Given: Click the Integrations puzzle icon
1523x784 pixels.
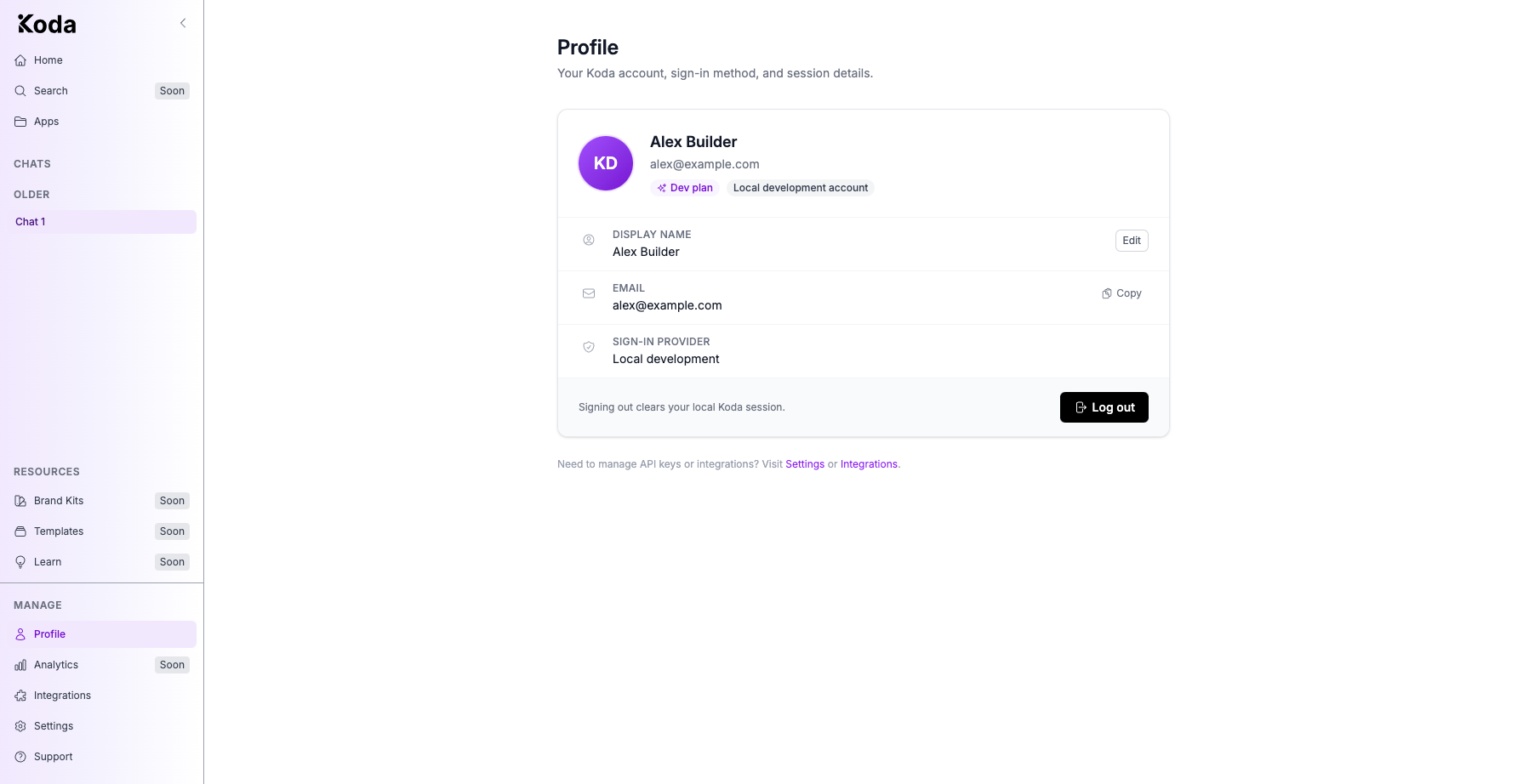Looking at the screenshot, I should [20, 696].
